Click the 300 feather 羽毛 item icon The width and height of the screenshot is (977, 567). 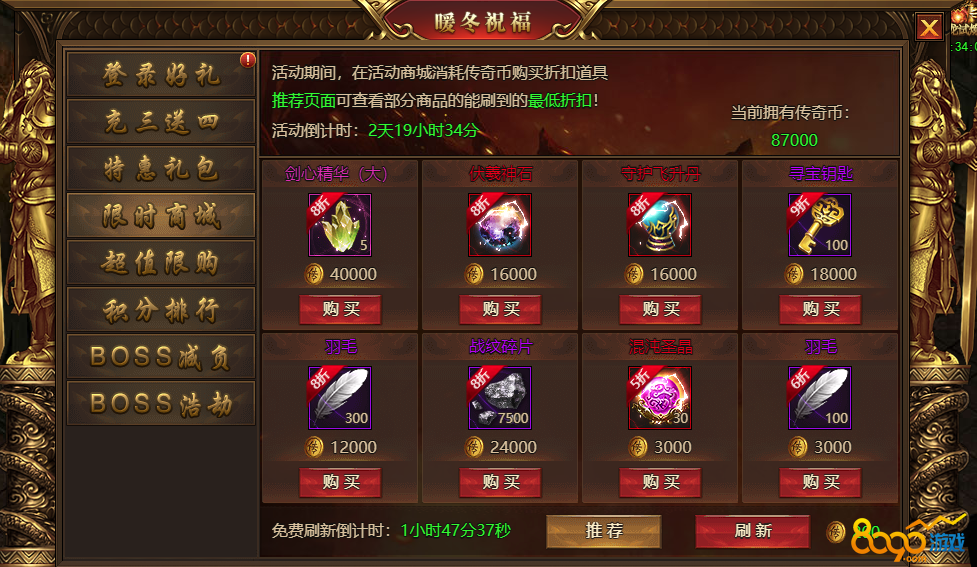click(340, 398)
